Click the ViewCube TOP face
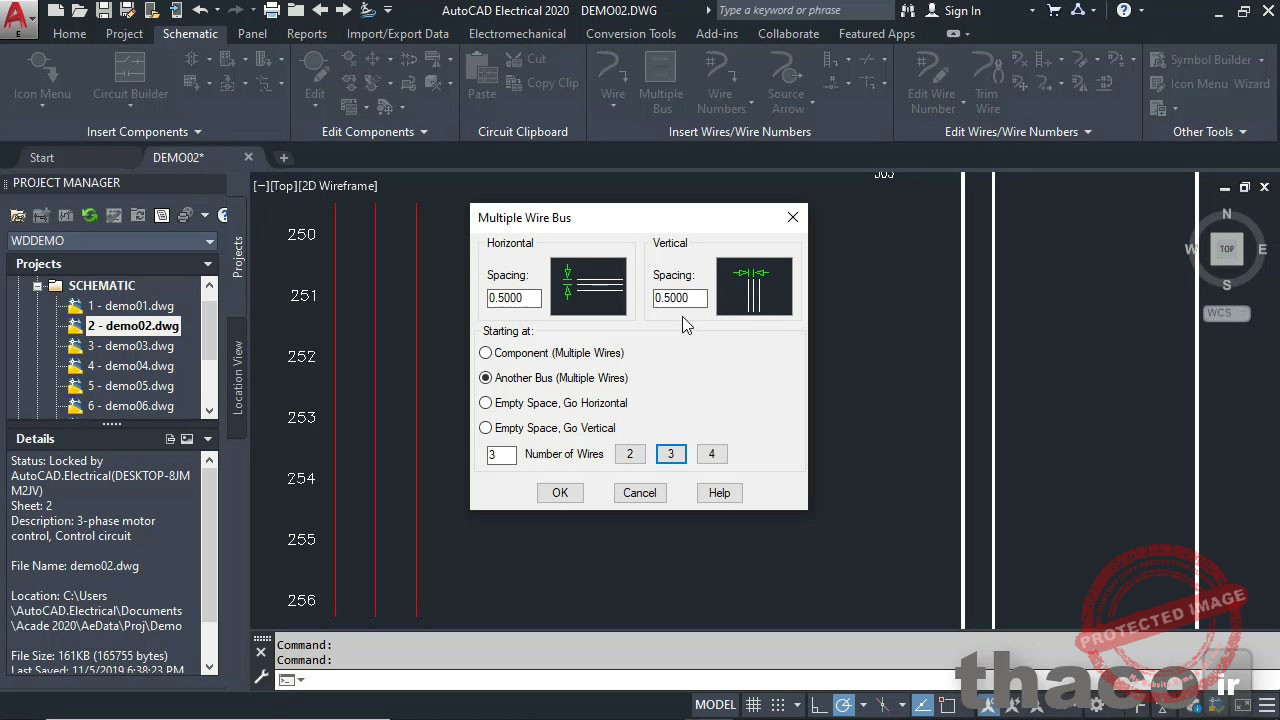1280x720 pixels. click(1226, 249)
